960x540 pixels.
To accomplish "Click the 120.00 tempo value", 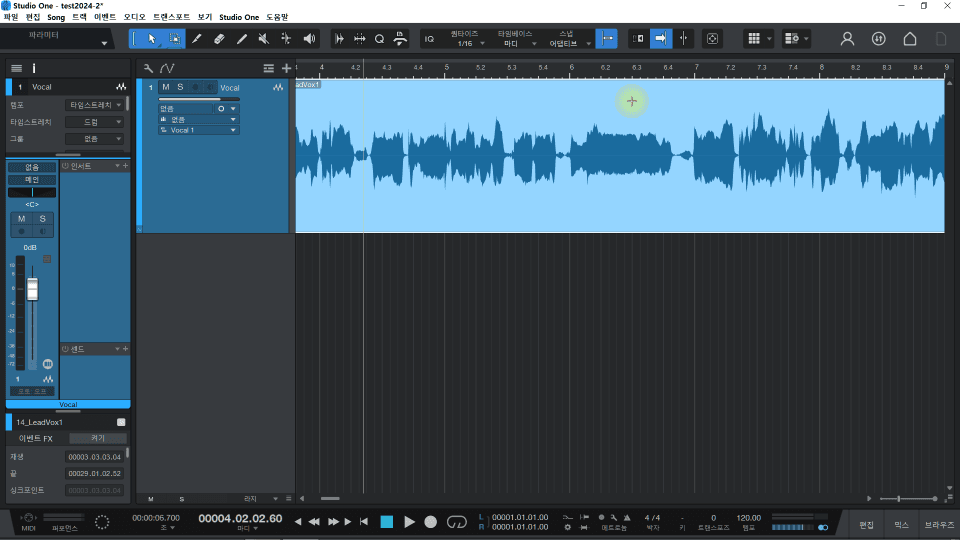I will 748,518.
